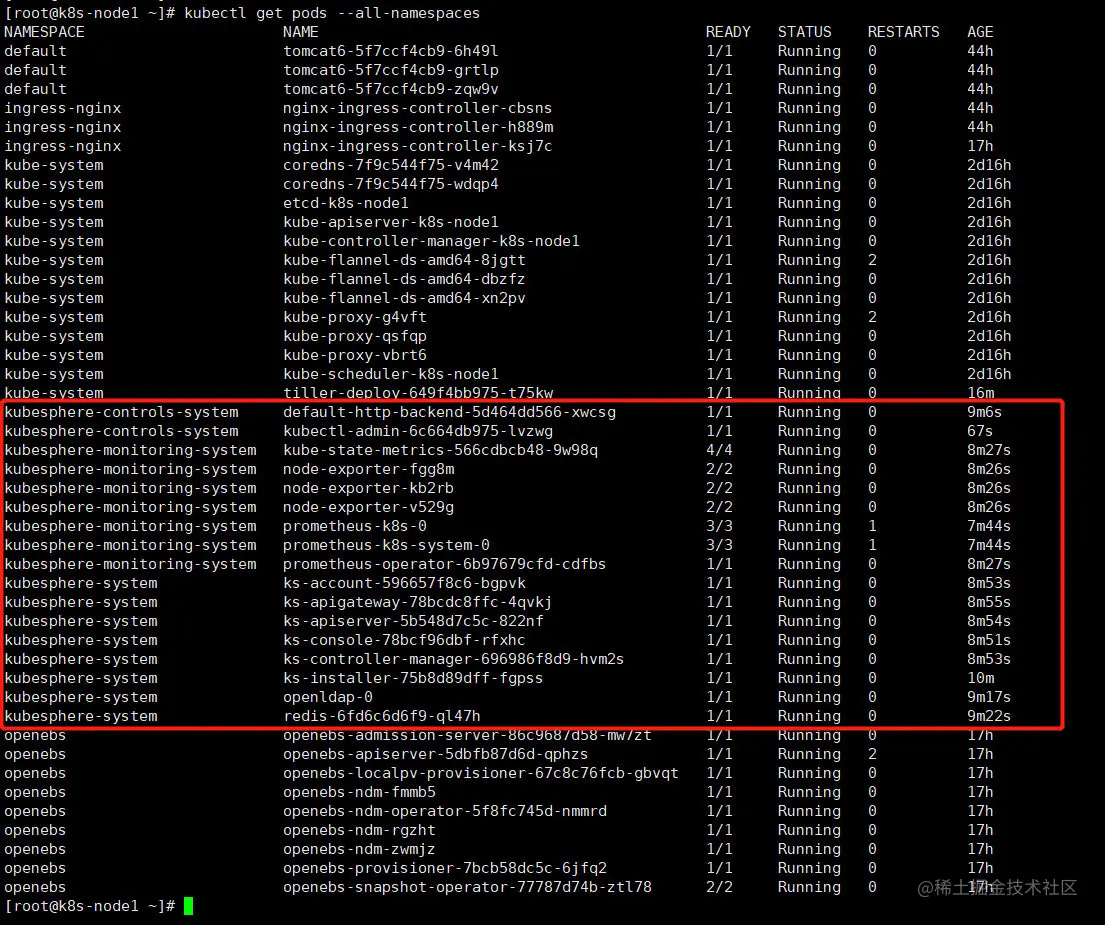Image resolution: width=1105 pixels, height=925 pixels.
Task: Click the 9m22s age value
Action: [989, 717]
